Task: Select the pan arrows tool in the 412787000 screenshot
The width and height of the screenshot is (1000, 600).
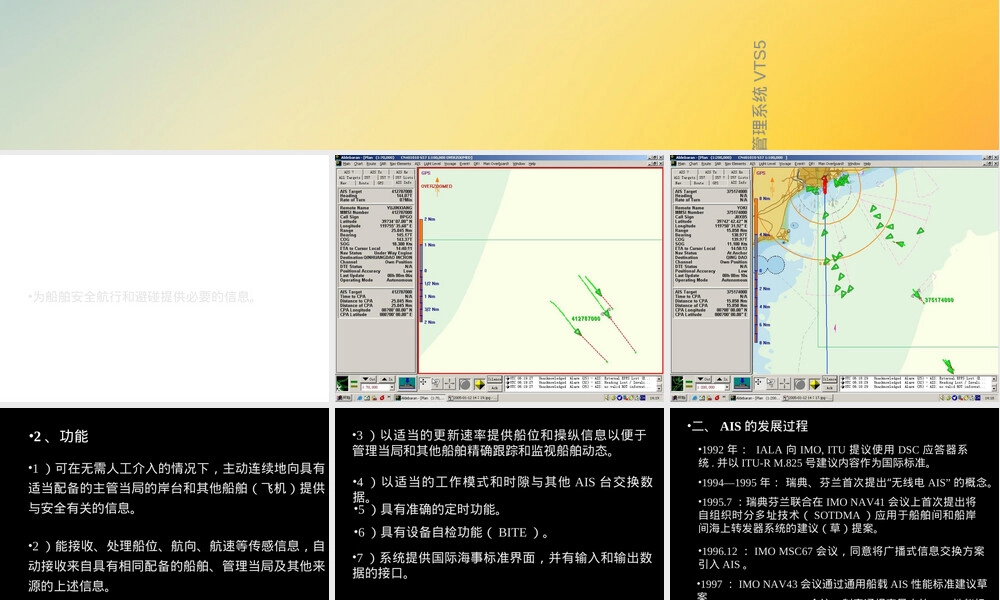Action: pos(423,383)
